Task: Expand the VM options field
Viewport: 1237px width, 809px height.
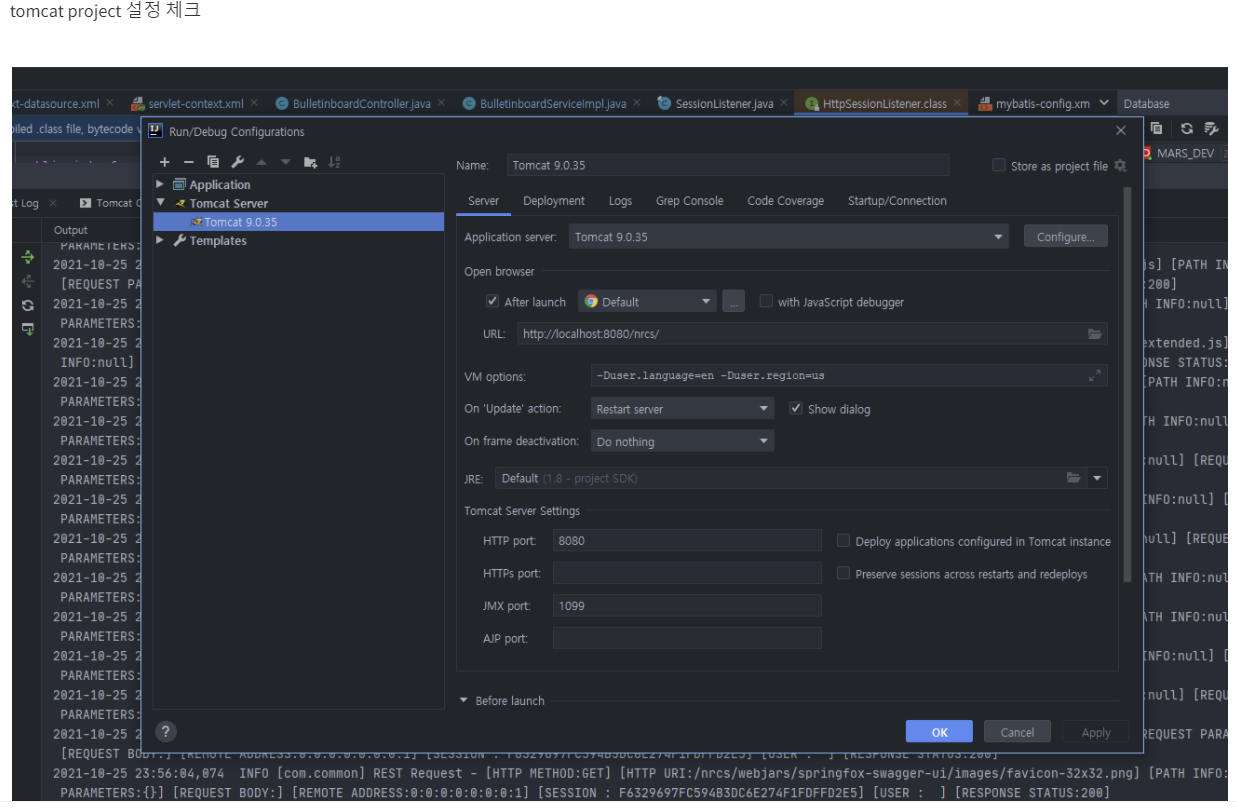Action: click(x=1094, y=376)
